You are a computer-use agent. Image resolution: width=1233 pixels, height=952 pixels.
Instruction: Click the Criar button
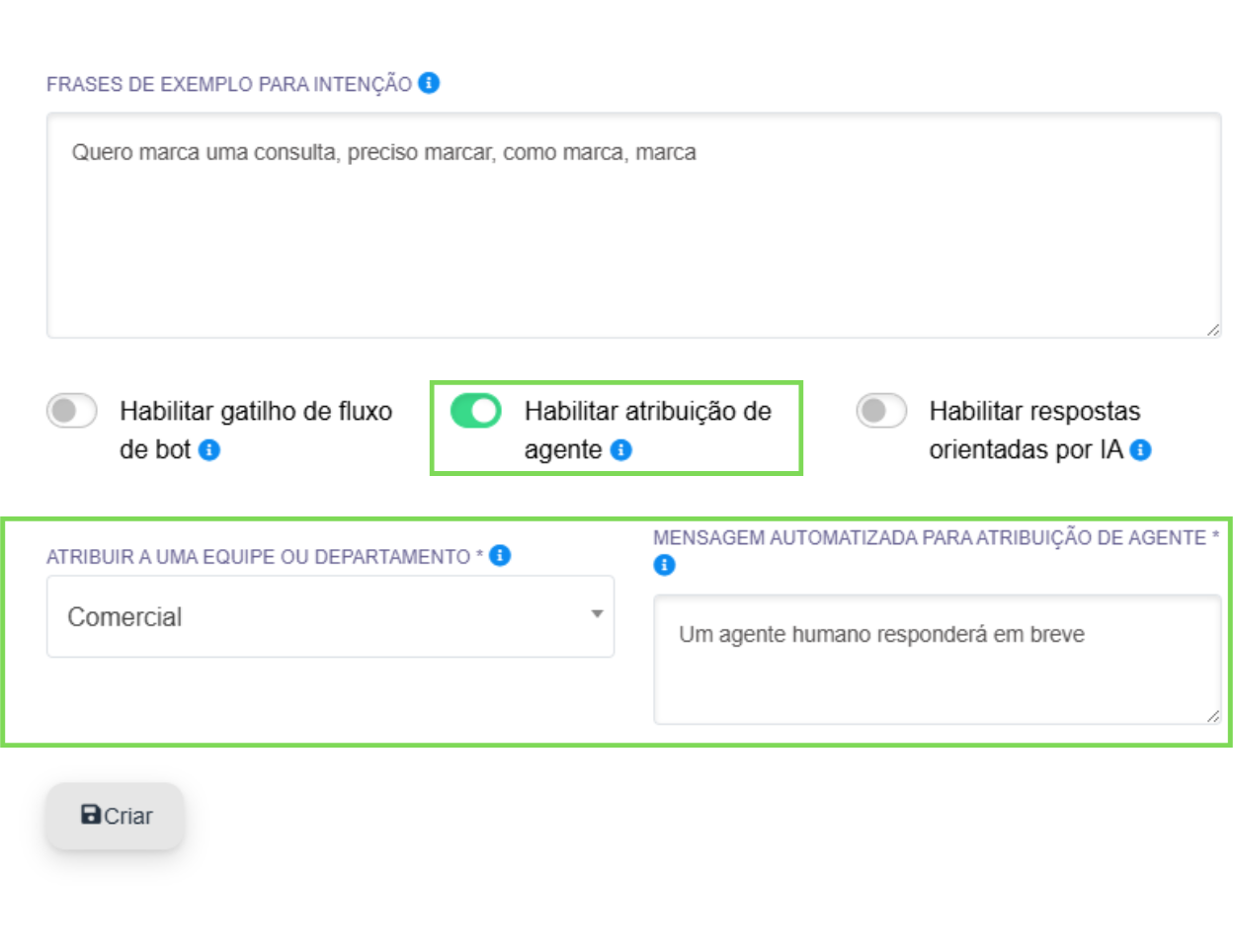point(116,816)
